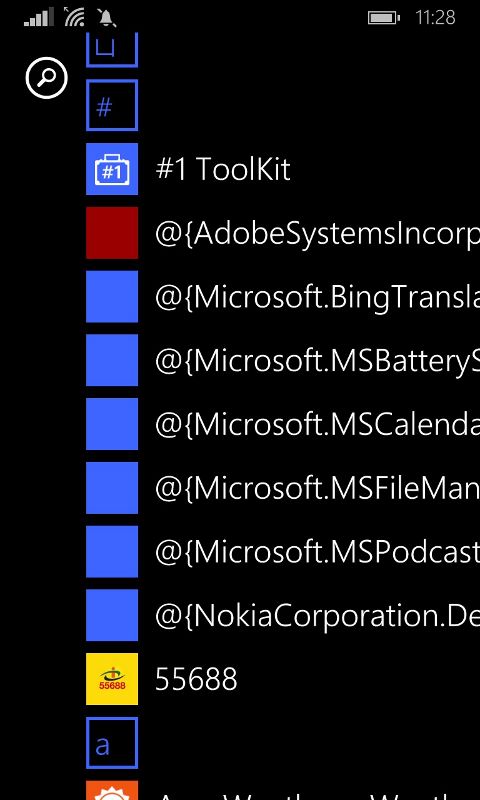Select the #1 ToolKit list entry text
This screenshot has width=480, height=800.
point(223,169)
